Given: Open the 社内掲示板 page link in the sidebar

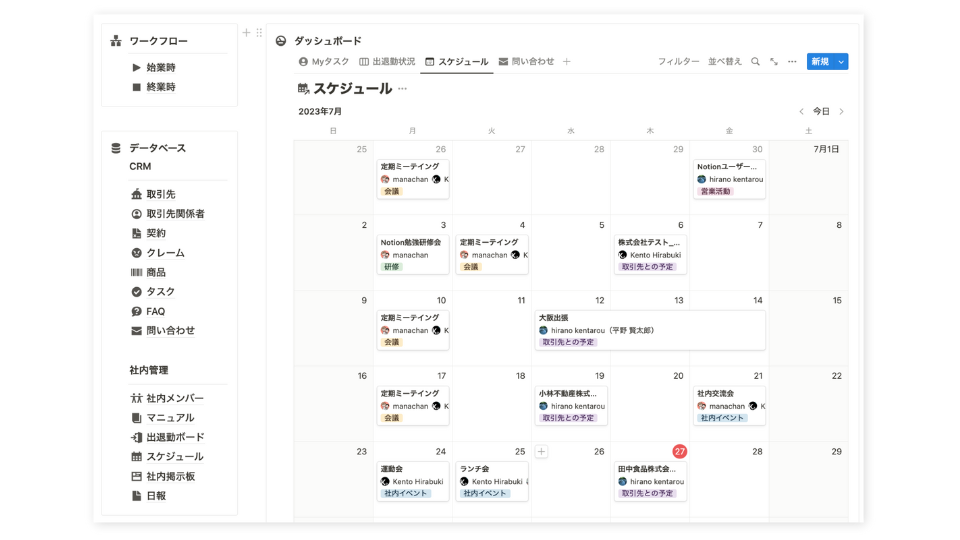Looking at the screenshot, I should (x=170, y=476).
